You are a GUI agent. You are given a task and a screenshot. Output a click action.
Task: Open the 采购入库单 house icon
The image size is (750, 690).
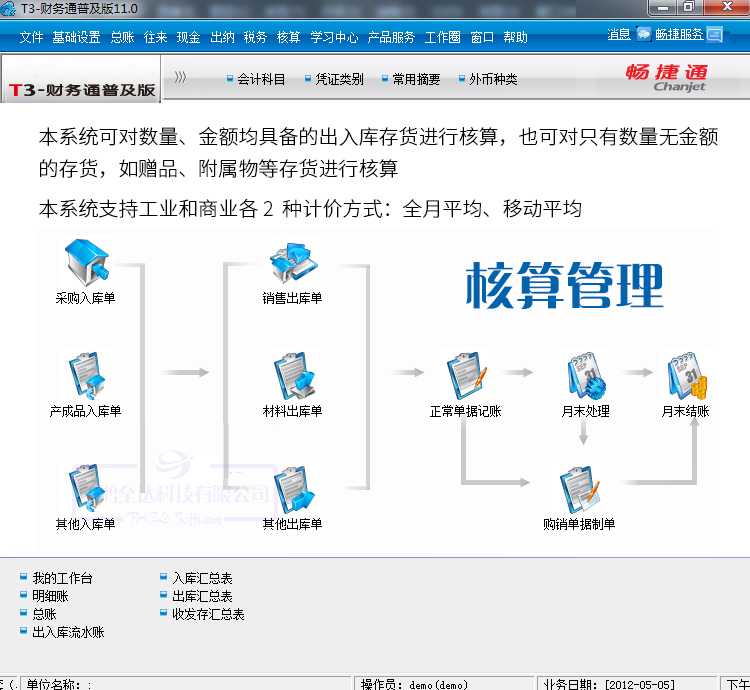(87, 263)
